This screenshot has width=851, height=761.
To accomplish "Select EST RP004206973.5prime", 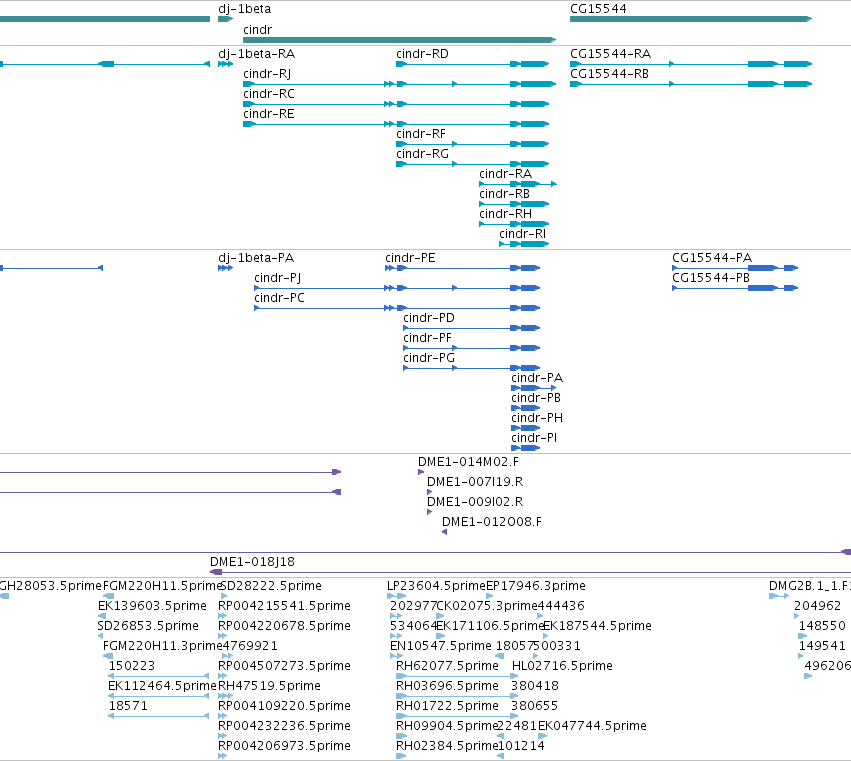I will point(223,756).
